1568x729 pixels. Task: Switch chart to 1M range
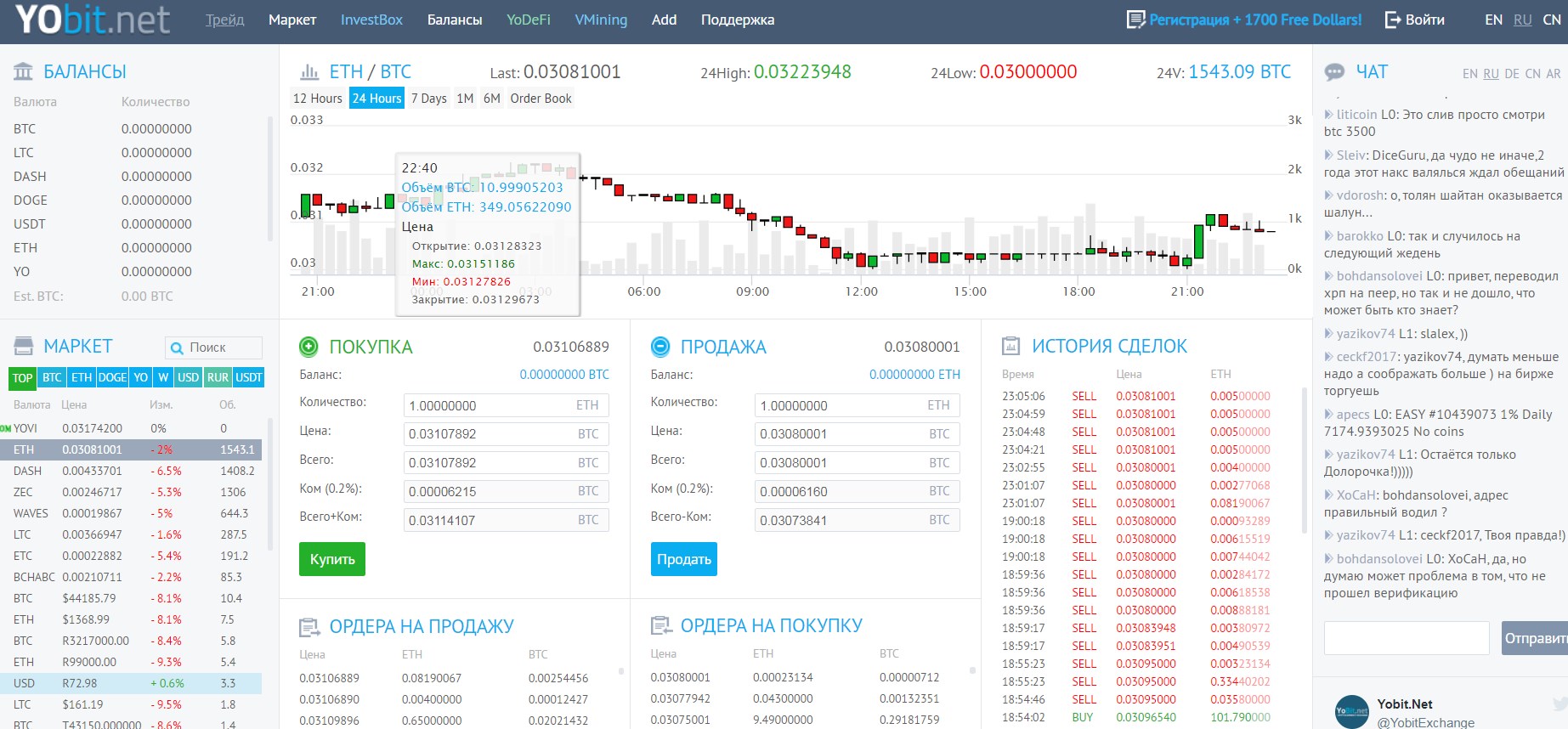(x=465, y=99)
